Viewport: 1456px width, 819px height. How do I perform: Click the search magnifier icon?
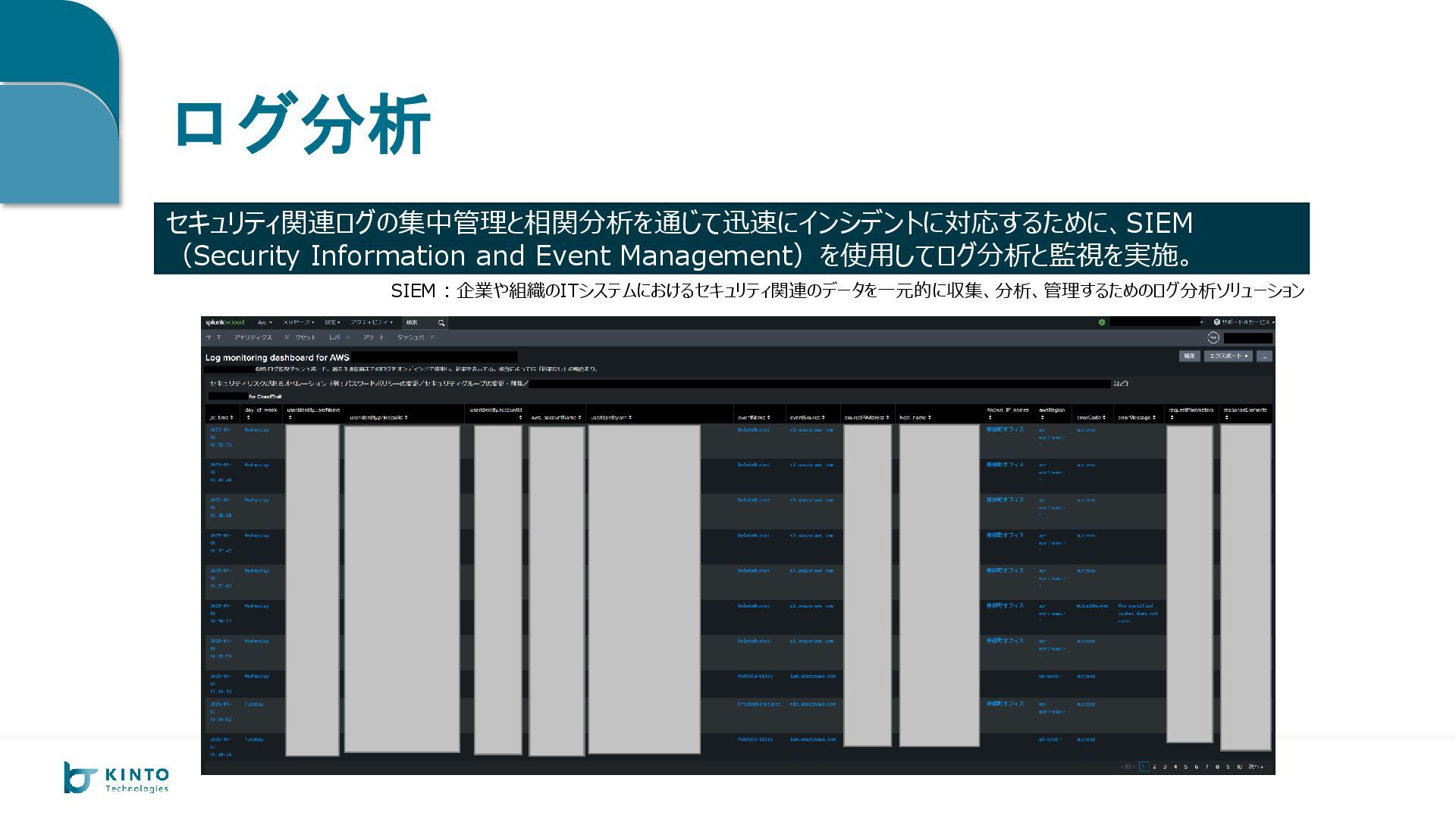click(441, 323)
